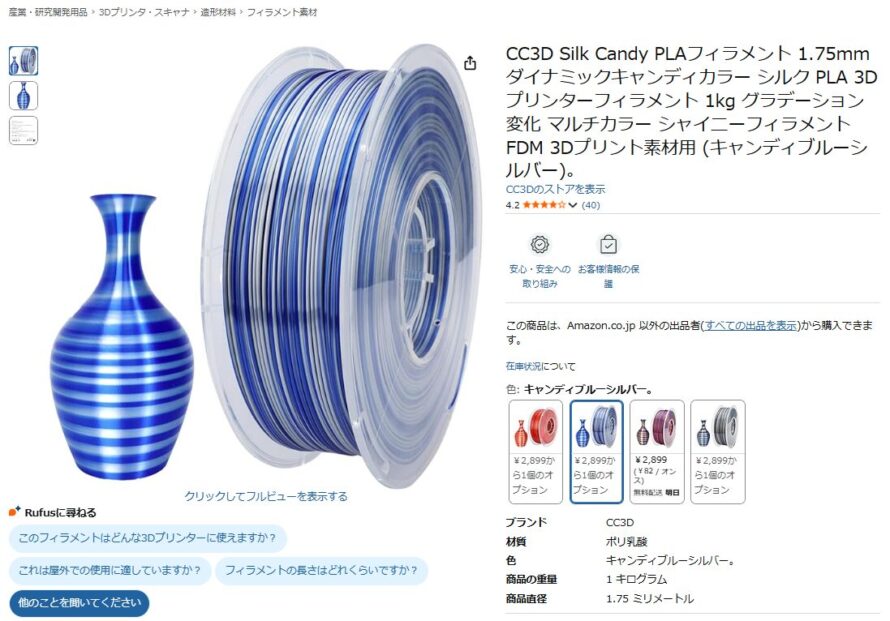Open the すべての出品を表示 link
The image size is (890, 621).
(x=751, y=325)
